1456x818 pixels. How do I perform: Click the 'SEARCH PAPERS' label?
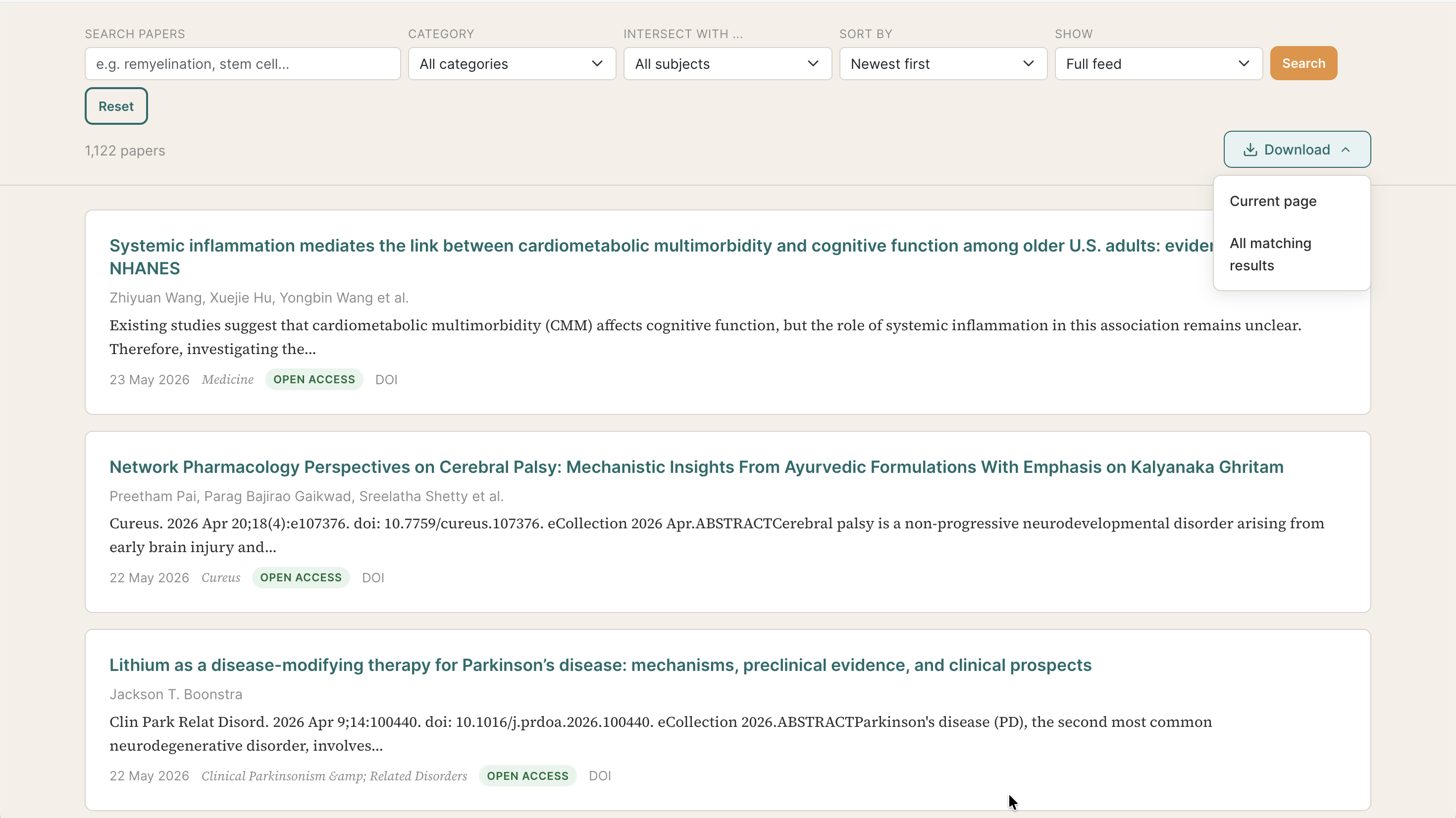(135, 34)
